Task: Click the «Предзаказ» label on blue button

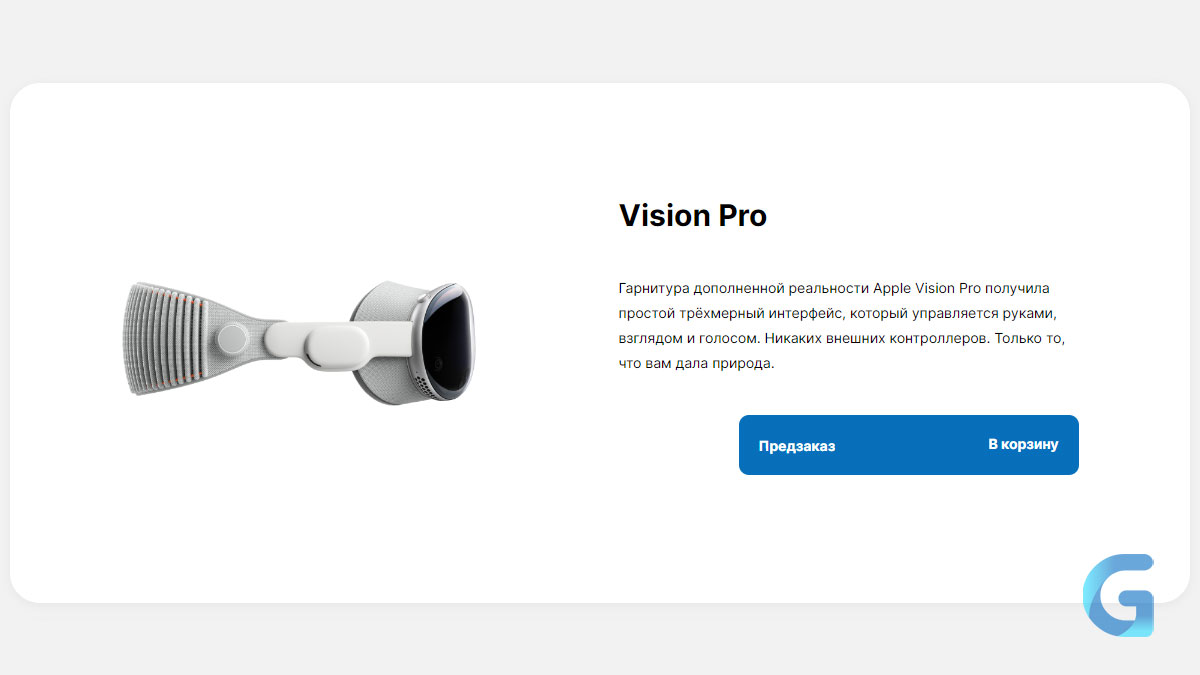Action: (797, 446)
